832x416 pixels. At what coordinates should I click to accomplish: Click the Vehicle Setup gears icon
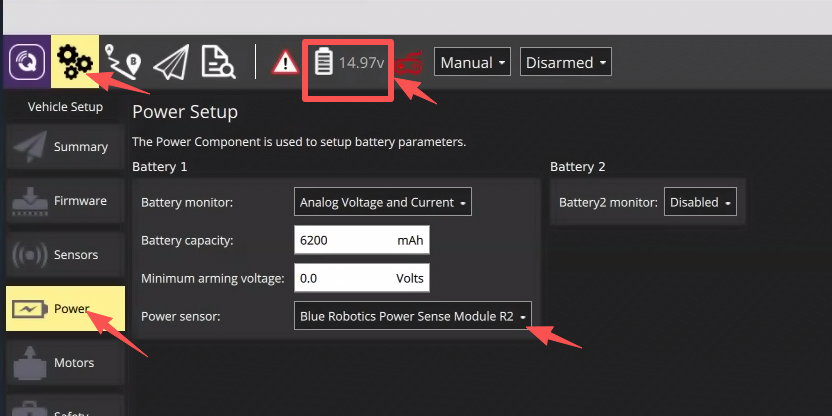[75, 62]
